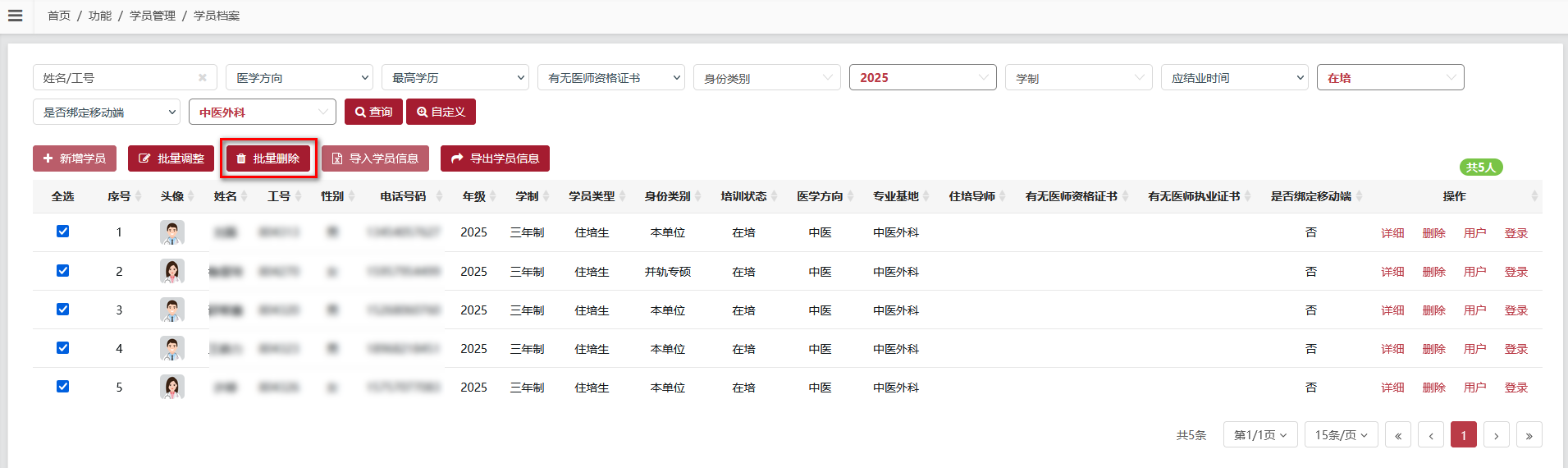Click 导出学员信息 button
Image resolution: width=1568 pixels, height=468 pixels.
(495, 158)
